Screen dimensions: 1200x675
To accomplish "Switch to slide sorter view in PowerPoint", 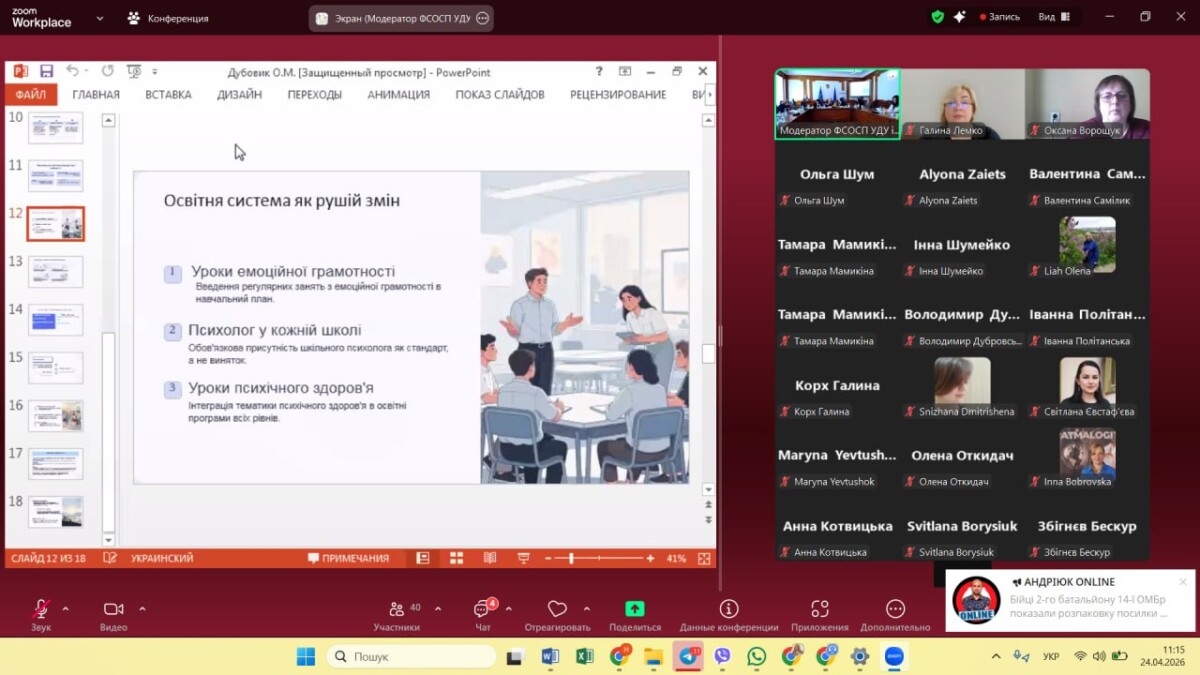I will coord(456,558).
